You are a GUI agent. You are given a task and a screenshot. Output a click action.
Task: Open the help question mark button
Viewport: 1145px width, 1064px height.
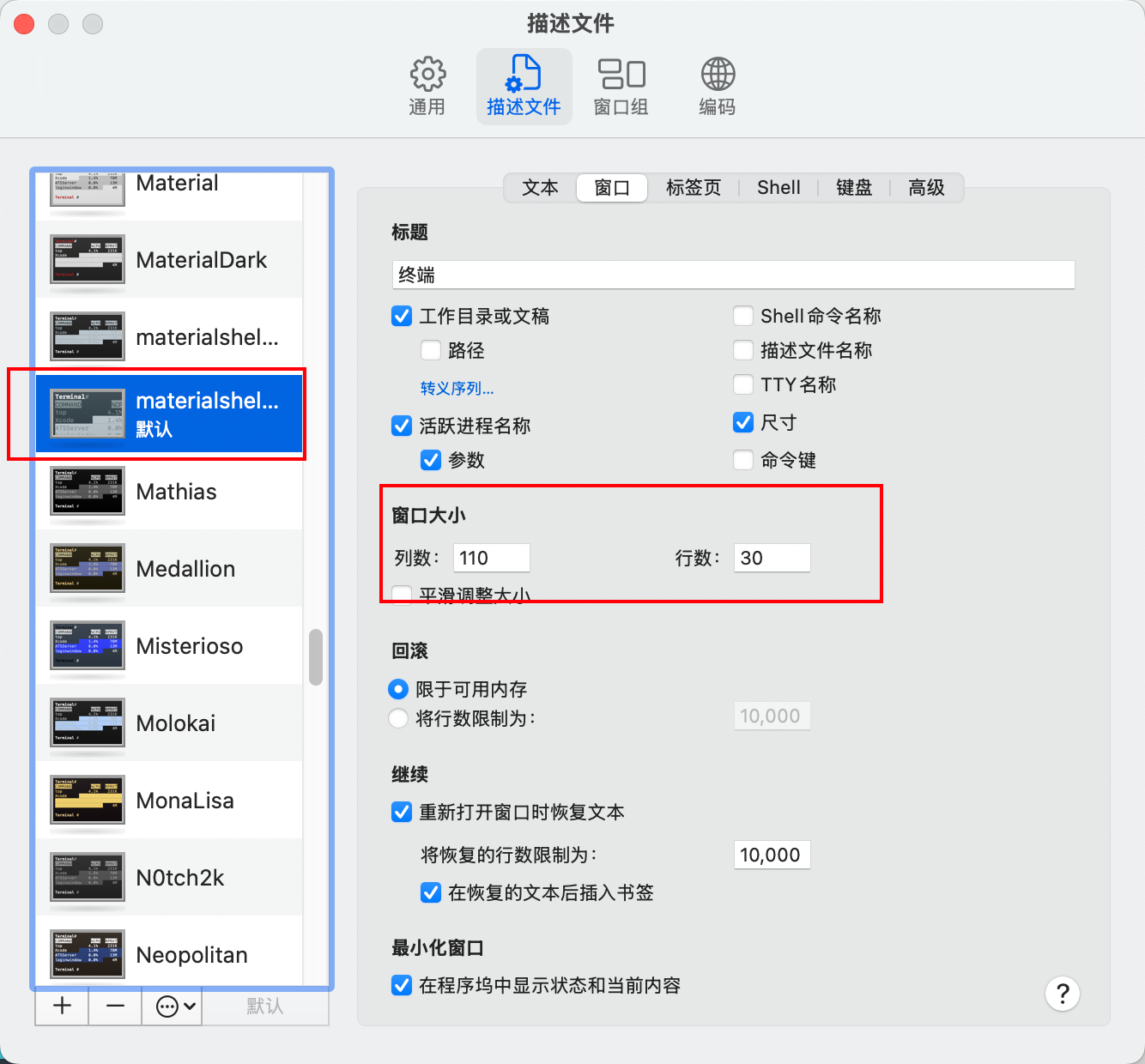point(1062,994)
